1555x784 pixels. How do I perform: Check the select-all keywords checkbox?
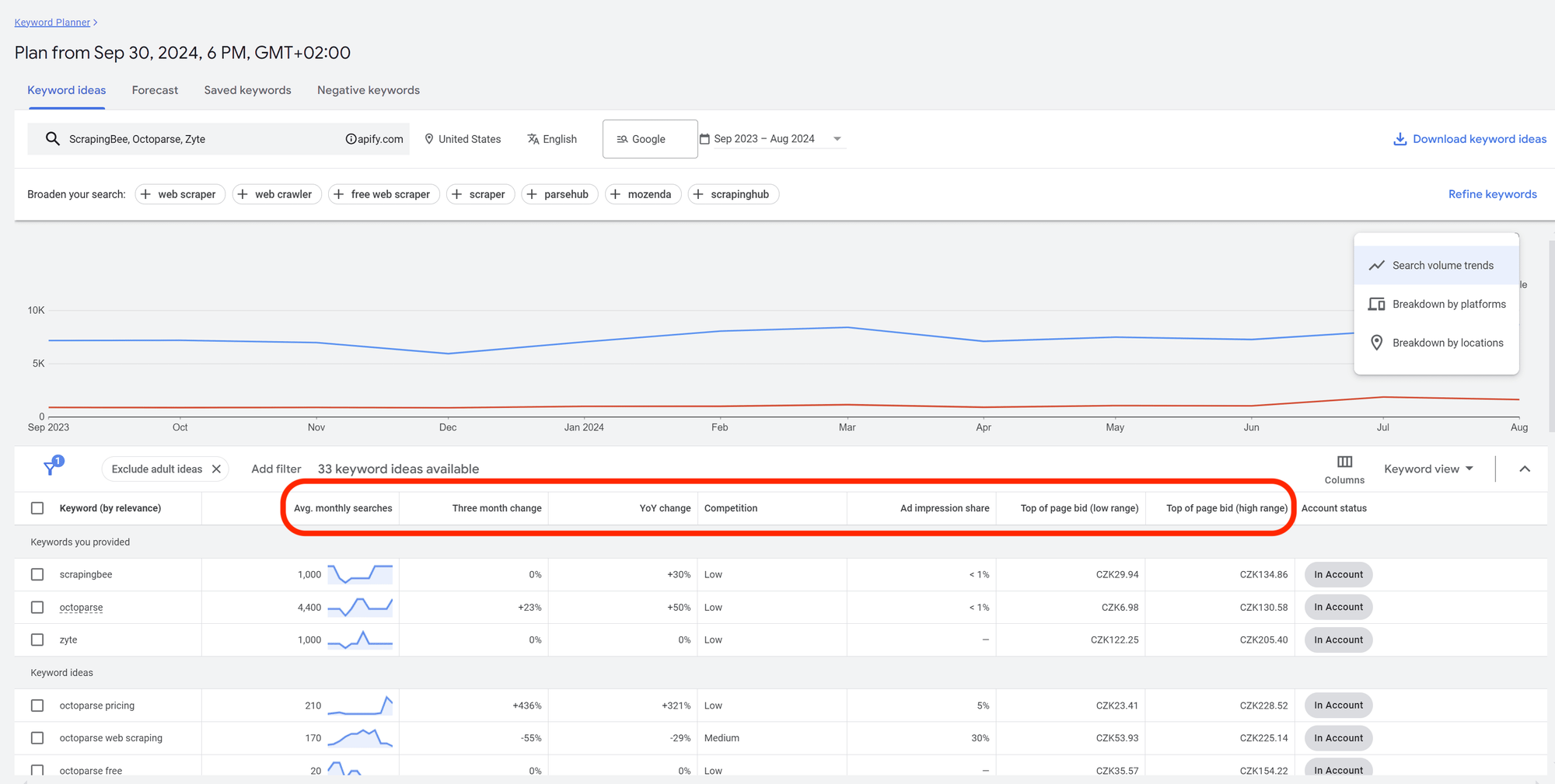pos(37,507)
